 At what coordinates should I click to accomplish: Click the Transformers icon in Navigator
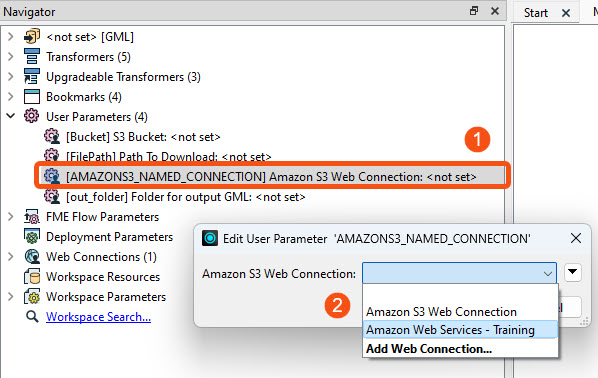[32, 56]
